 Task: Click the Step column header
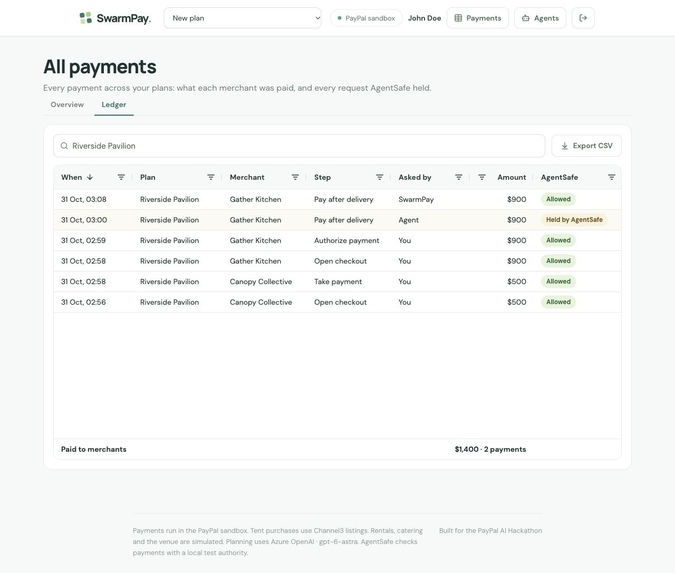322,177
